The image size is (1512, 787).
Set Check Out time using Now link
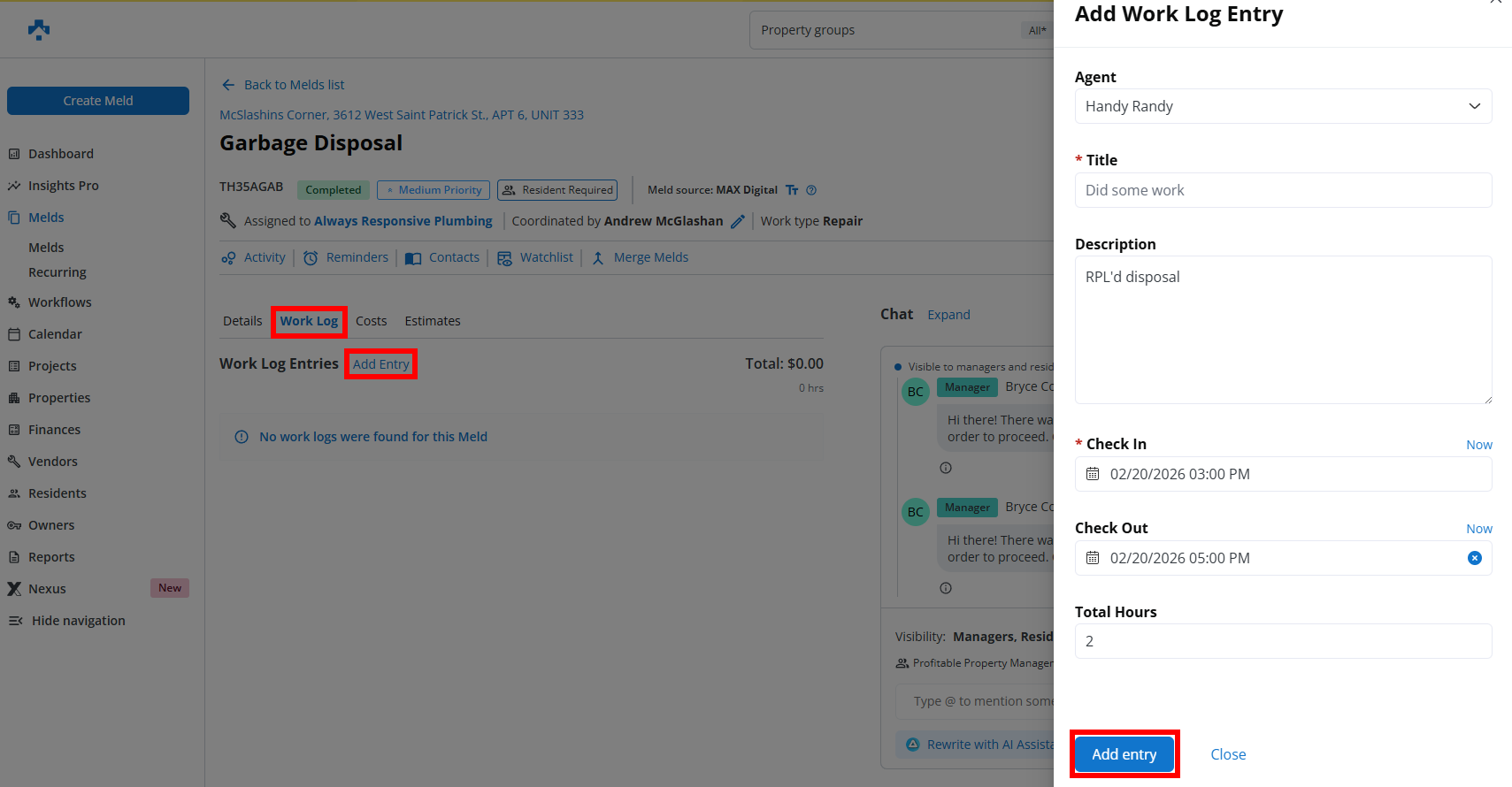coord(1478,529)
